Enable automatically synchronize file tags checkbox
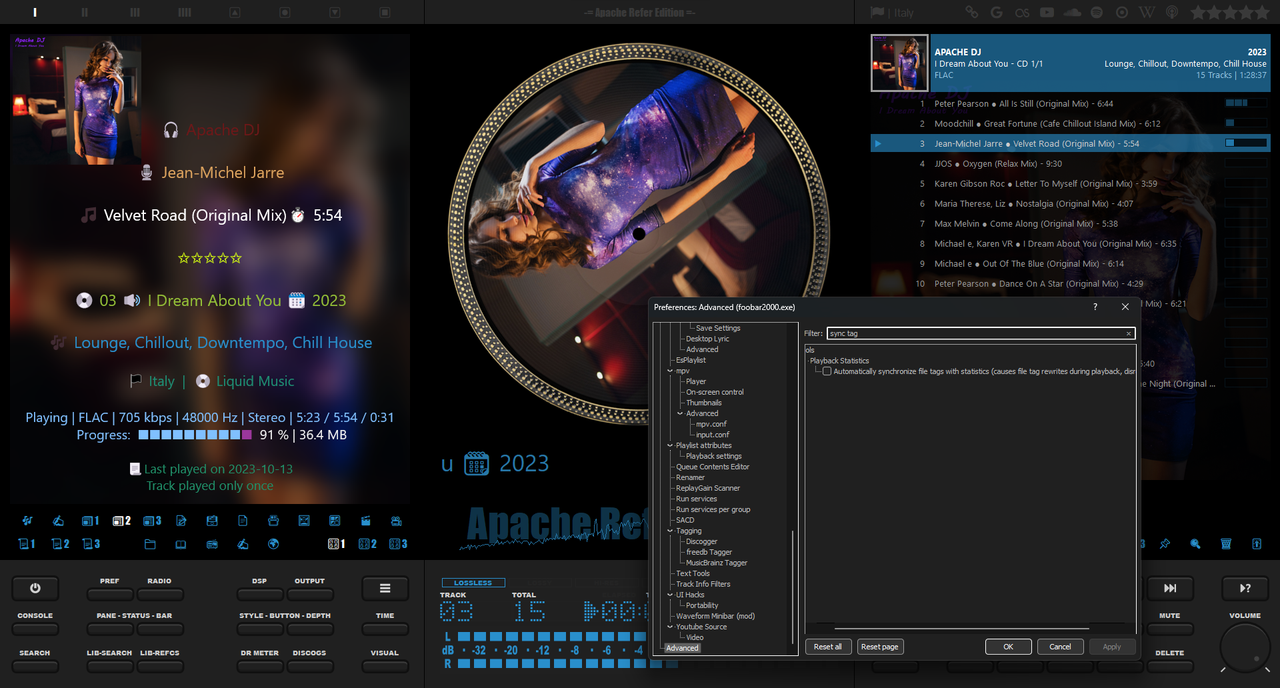 click(x=827, y=371)
